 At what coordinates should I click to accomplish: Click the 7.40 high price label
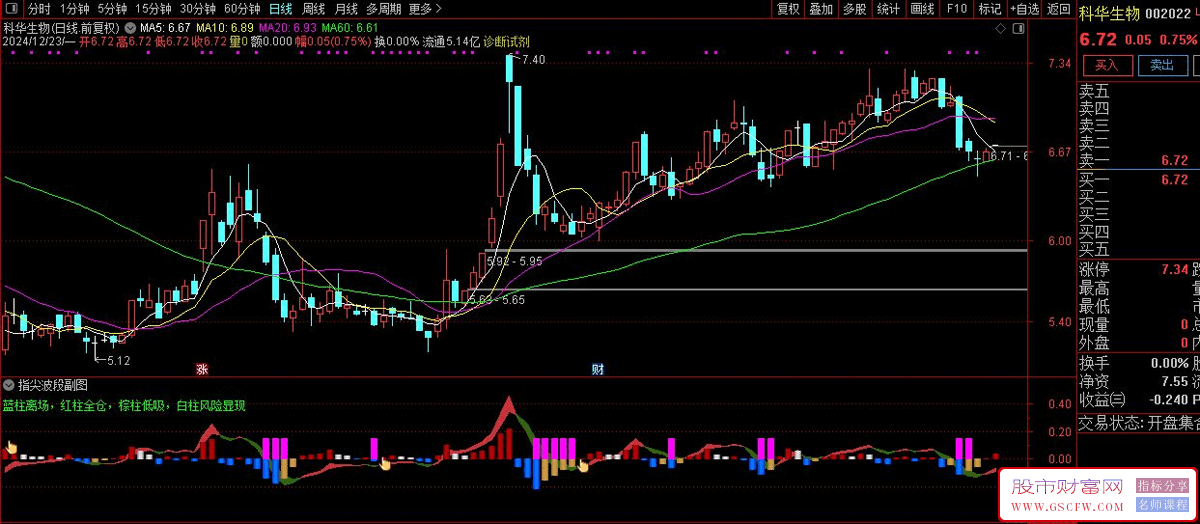pyautogui.click(x=534, y=60)
